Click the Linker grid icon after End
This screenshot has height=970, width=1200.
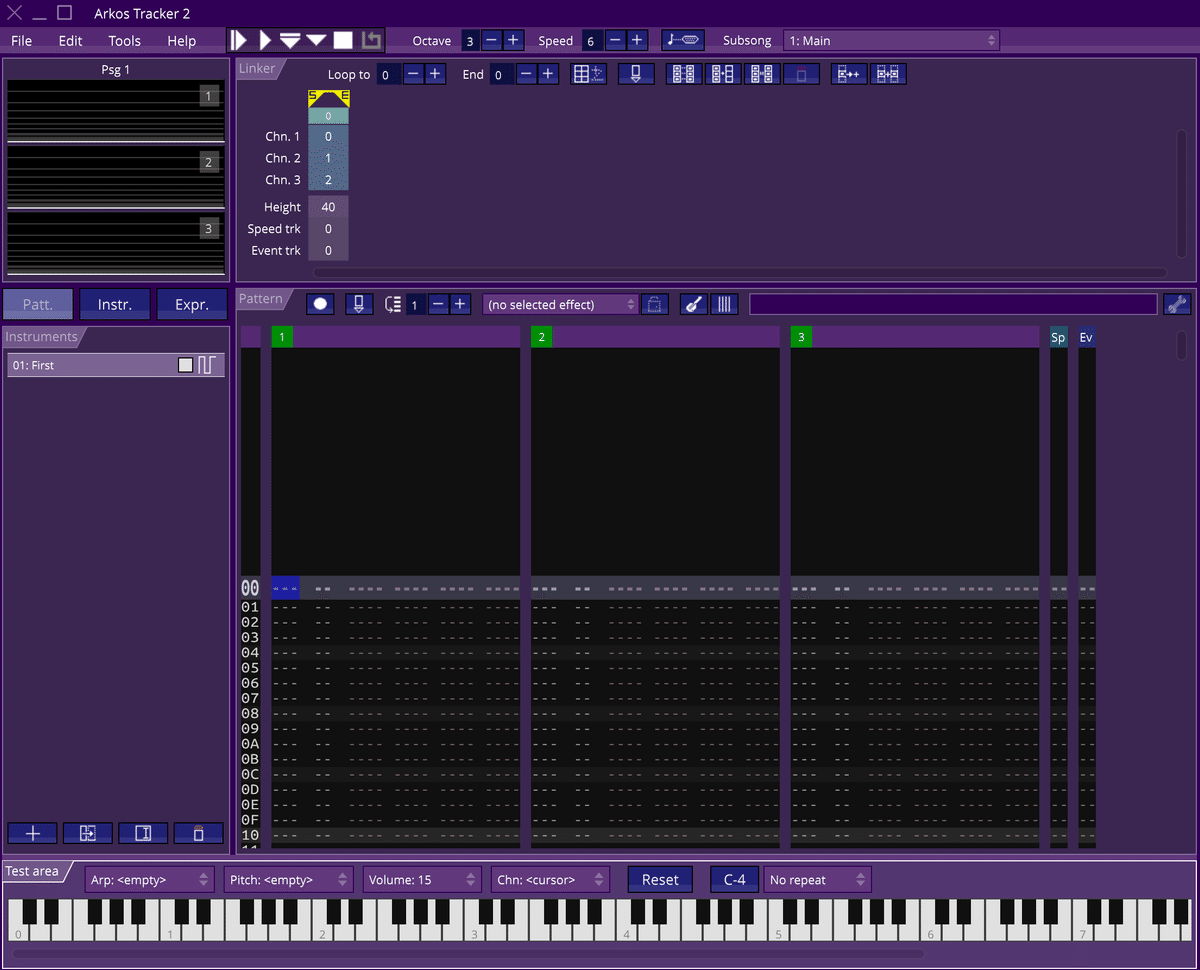click(588, 74)
